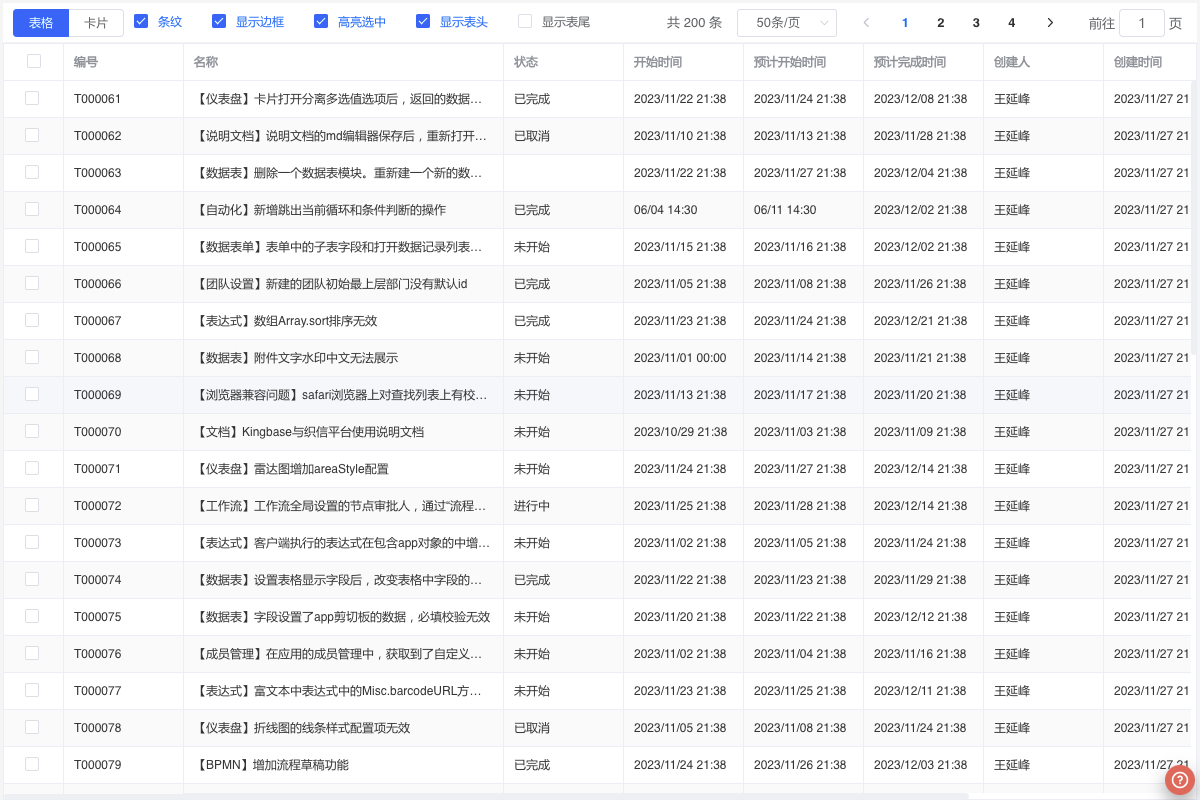Switch to the 卡片 view tab
This screenshot has width=1200, height=800.
pyautogui.click(x=96, y=23)
